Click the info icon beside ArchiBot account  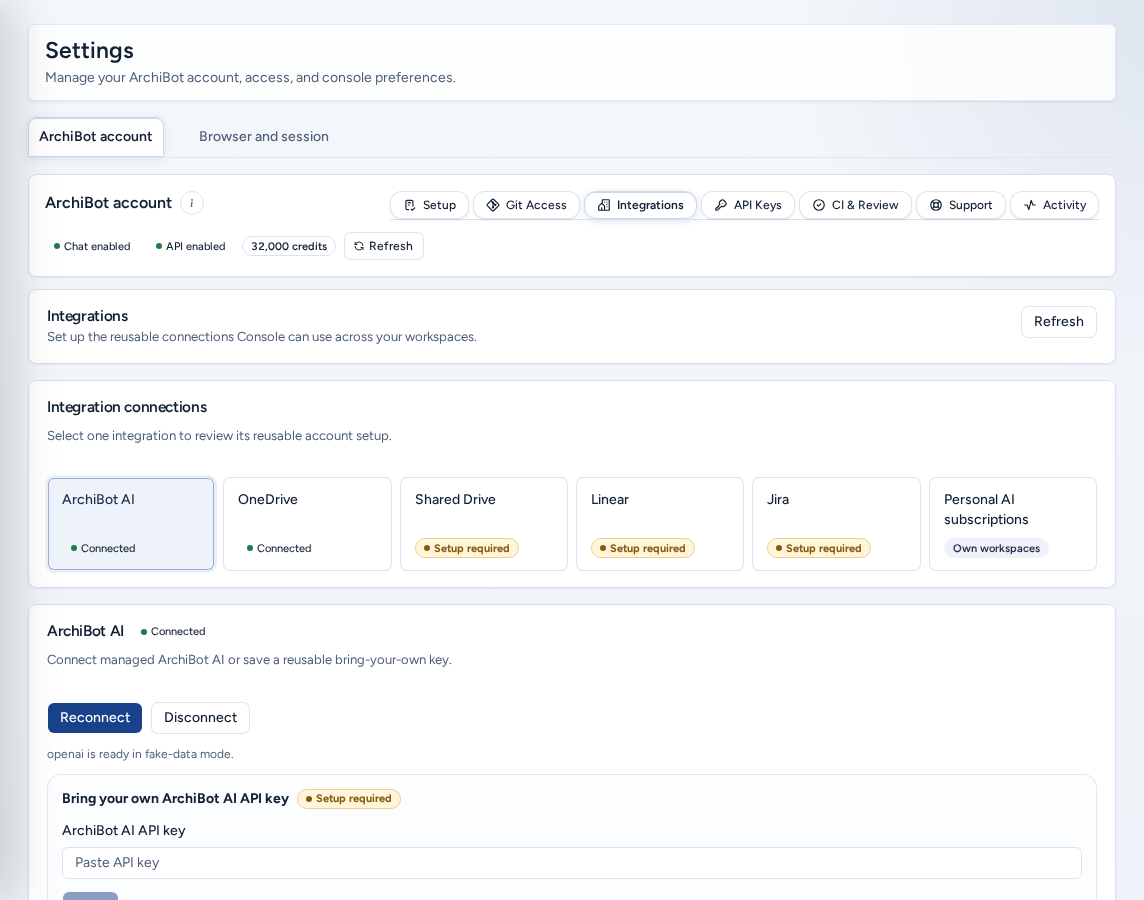192,203
